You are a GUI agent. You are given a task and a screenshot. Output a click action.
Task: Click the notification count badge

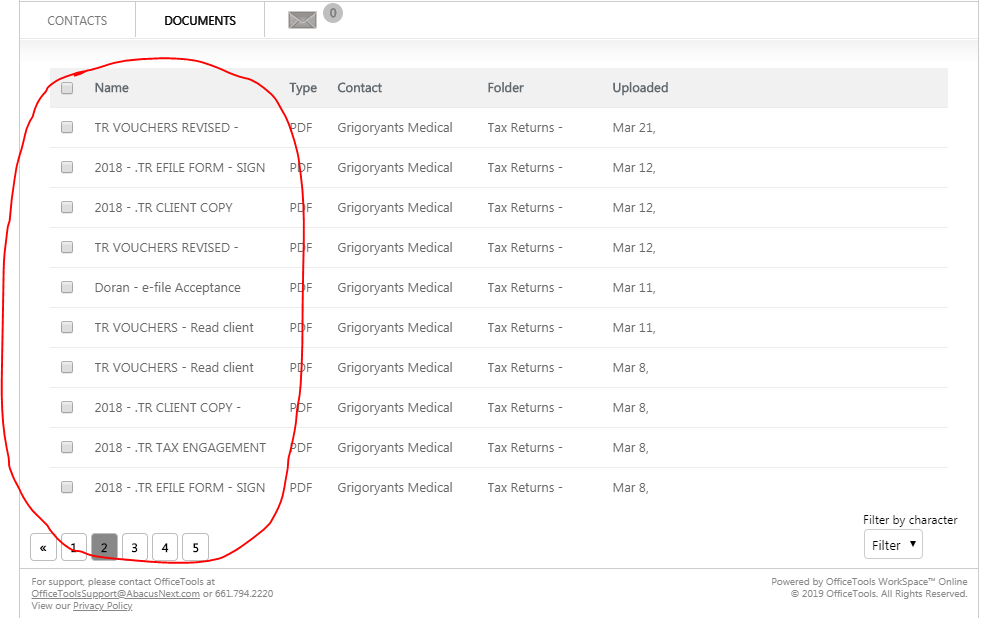point(332,13)
